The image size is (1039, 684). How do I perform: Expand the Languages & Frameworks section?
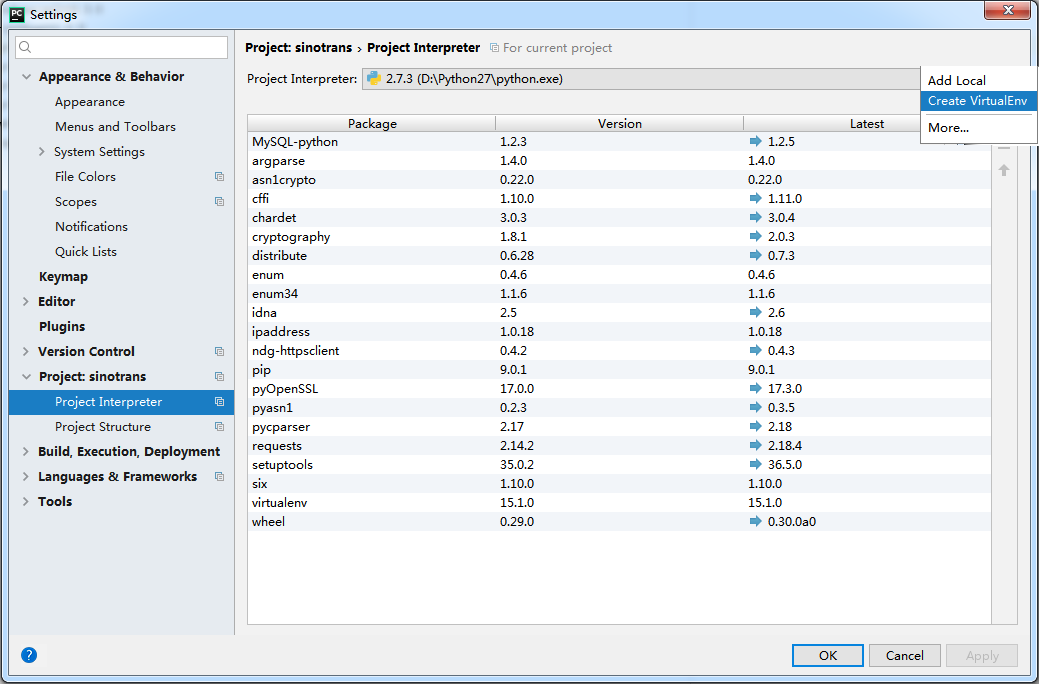26,477
